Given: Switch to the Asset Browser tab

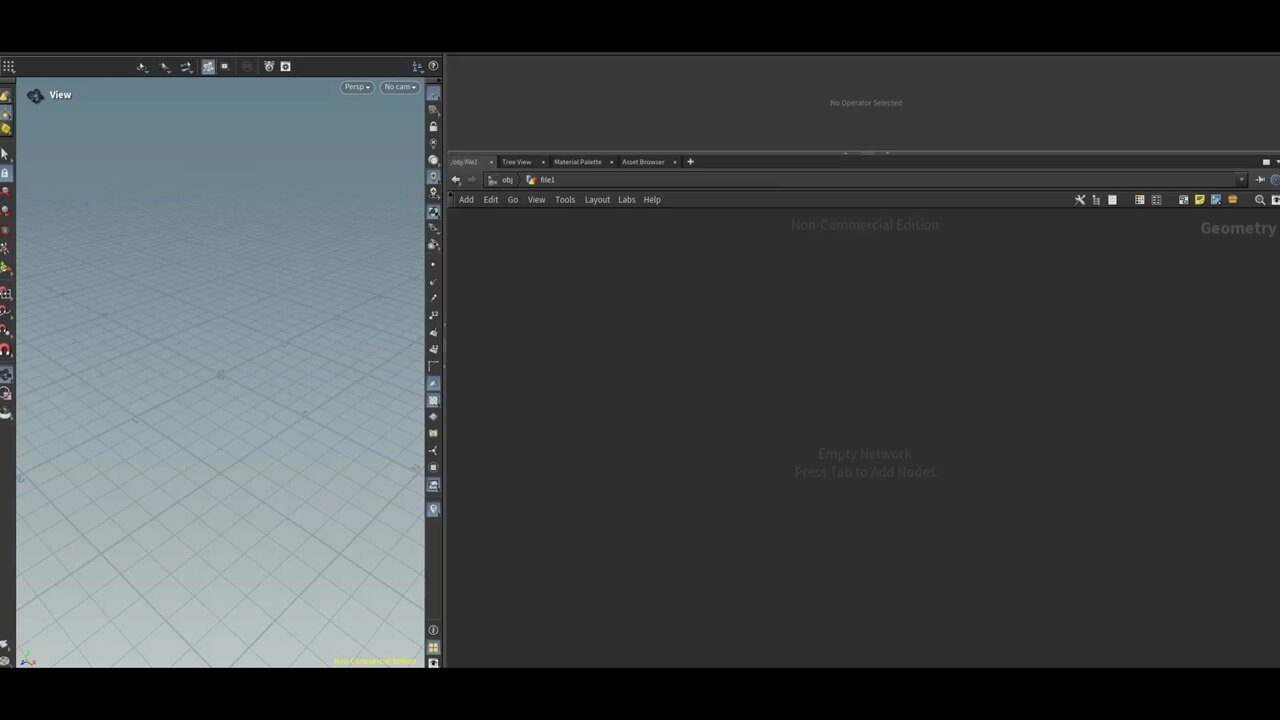Looking at the screenshot, I should (643, 162).
